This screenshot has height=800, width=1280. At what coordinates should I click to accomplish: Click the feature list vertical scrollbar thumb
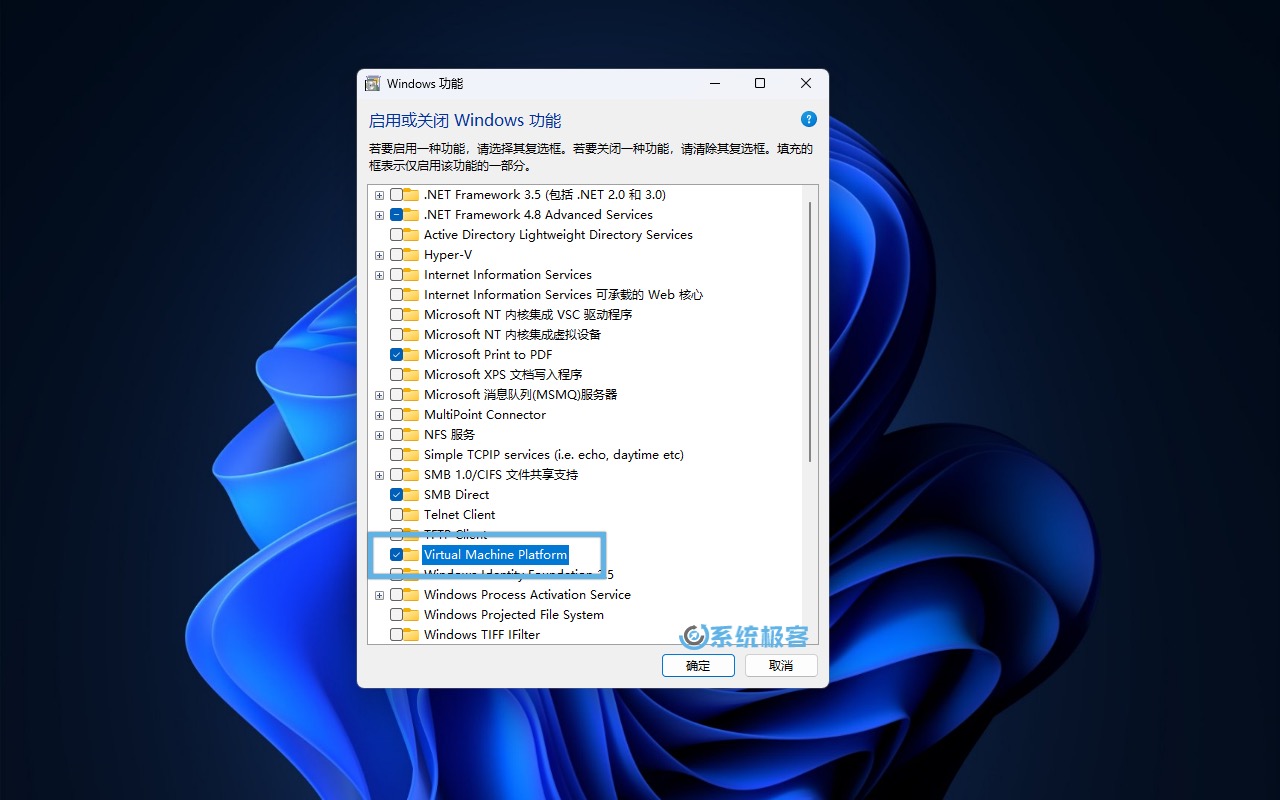(809, 330)
